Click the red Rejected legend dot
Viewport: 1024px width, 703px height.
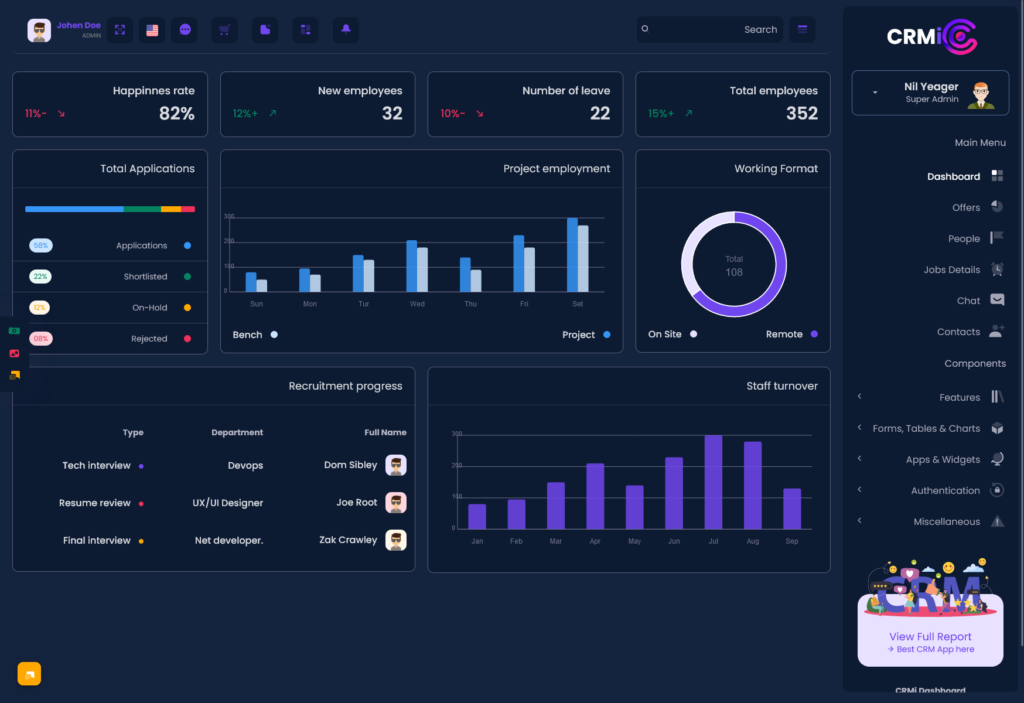tap(187, 338)
